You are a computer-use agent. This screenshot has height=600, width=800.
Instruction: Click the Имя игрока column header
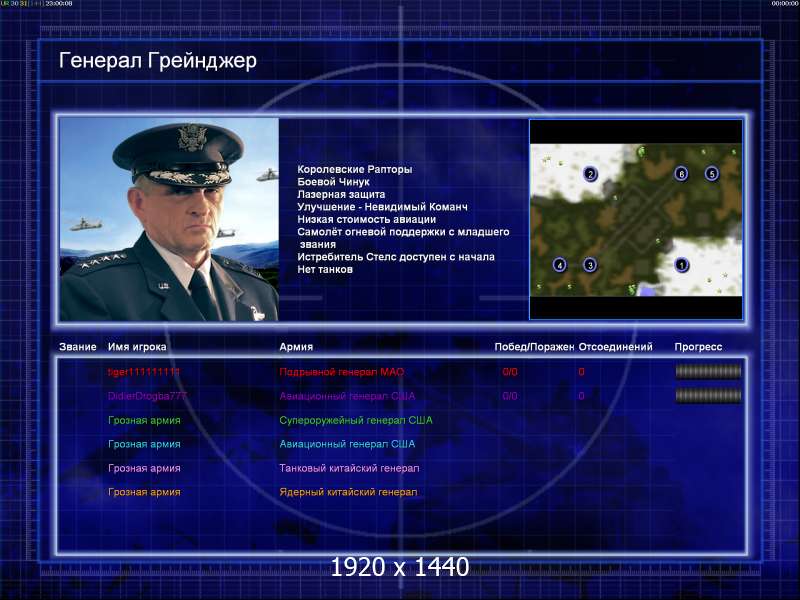137,347
